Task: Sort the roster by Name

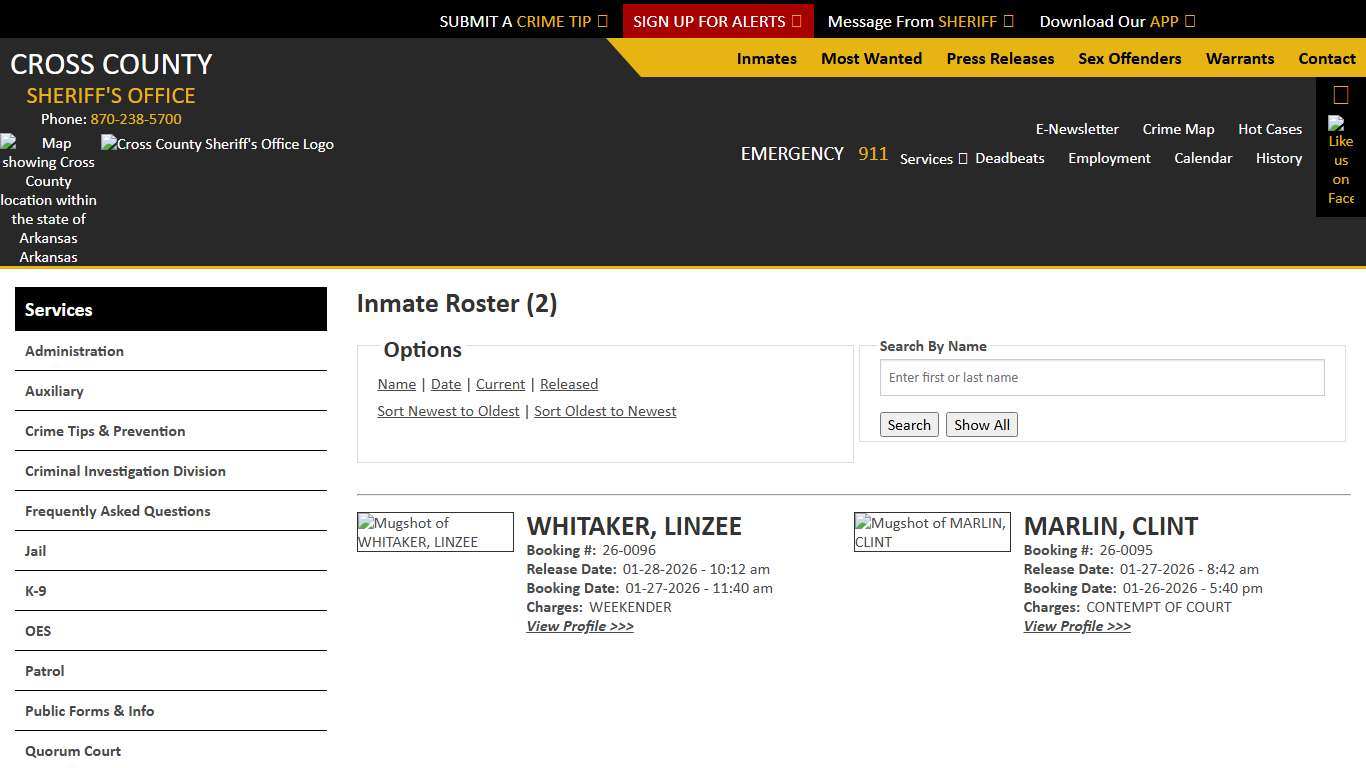Action: point(396,384)
